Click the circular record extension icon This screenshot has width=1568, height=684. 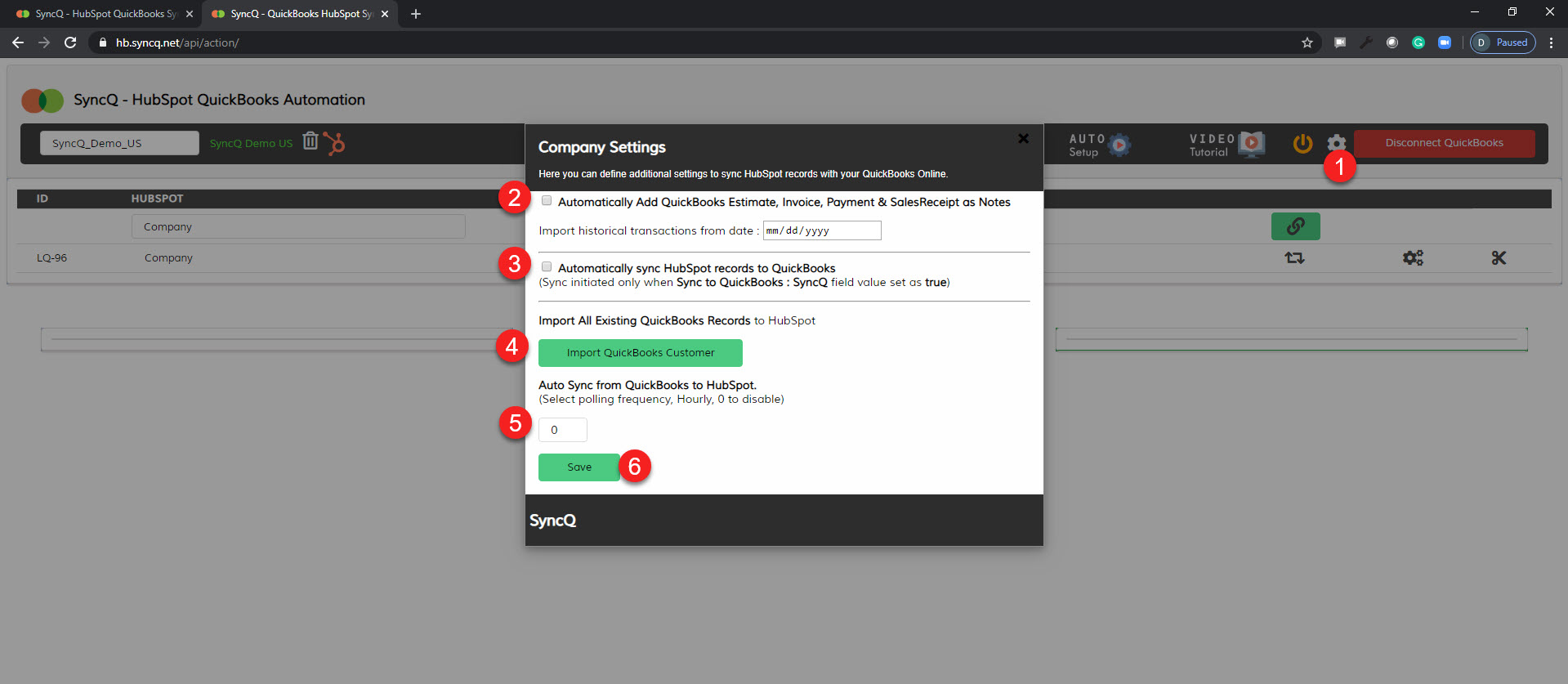(1392, 42)
